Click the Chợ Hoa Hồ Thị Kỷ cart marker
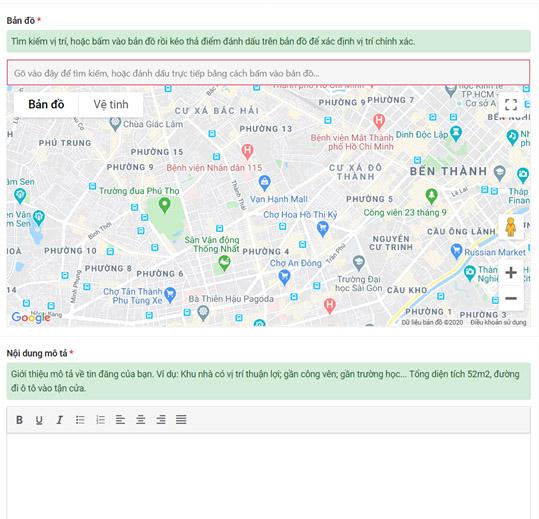 click(322, 229)
